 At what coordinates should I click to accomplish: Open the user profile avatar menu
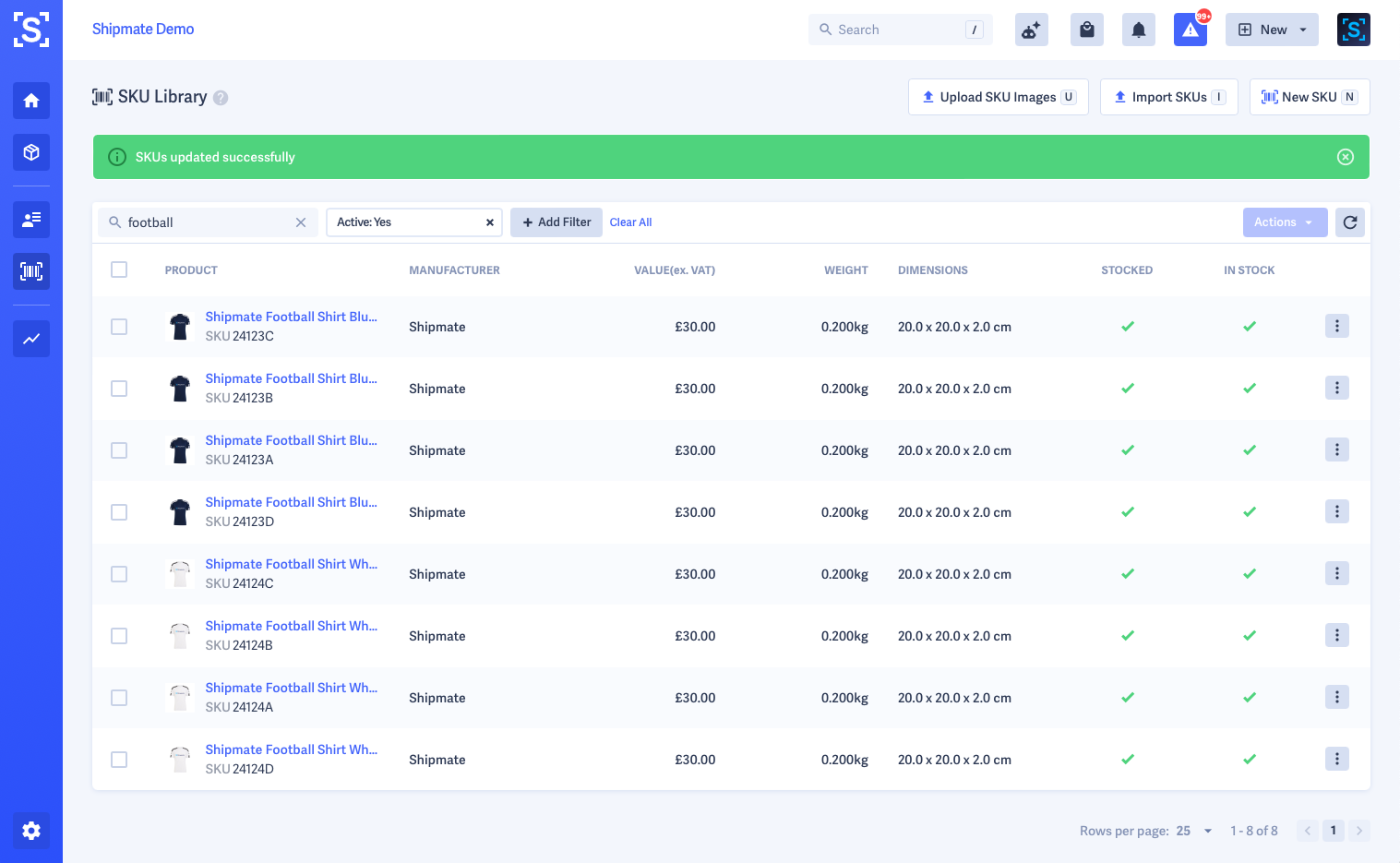click(1354, 30)
